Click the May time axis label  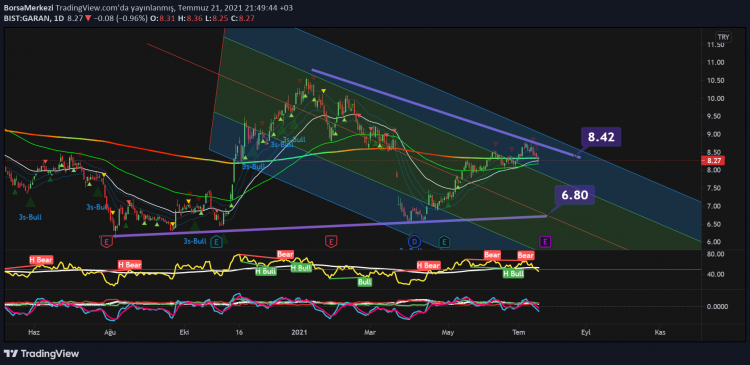(448, 332)
